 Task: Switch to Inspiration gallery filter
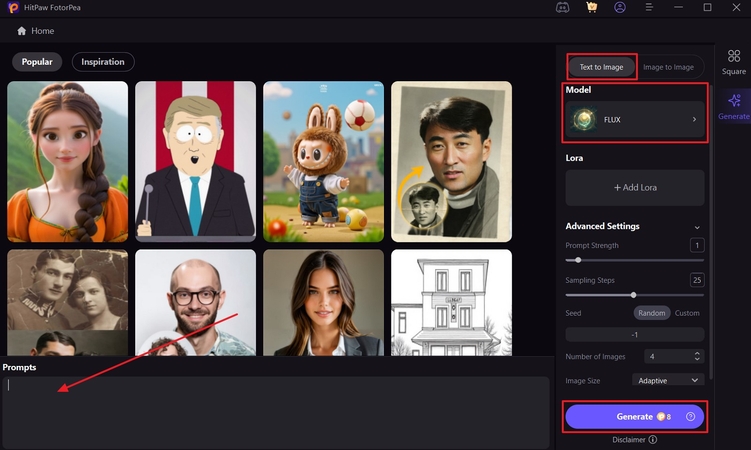[x=102, y=62]
